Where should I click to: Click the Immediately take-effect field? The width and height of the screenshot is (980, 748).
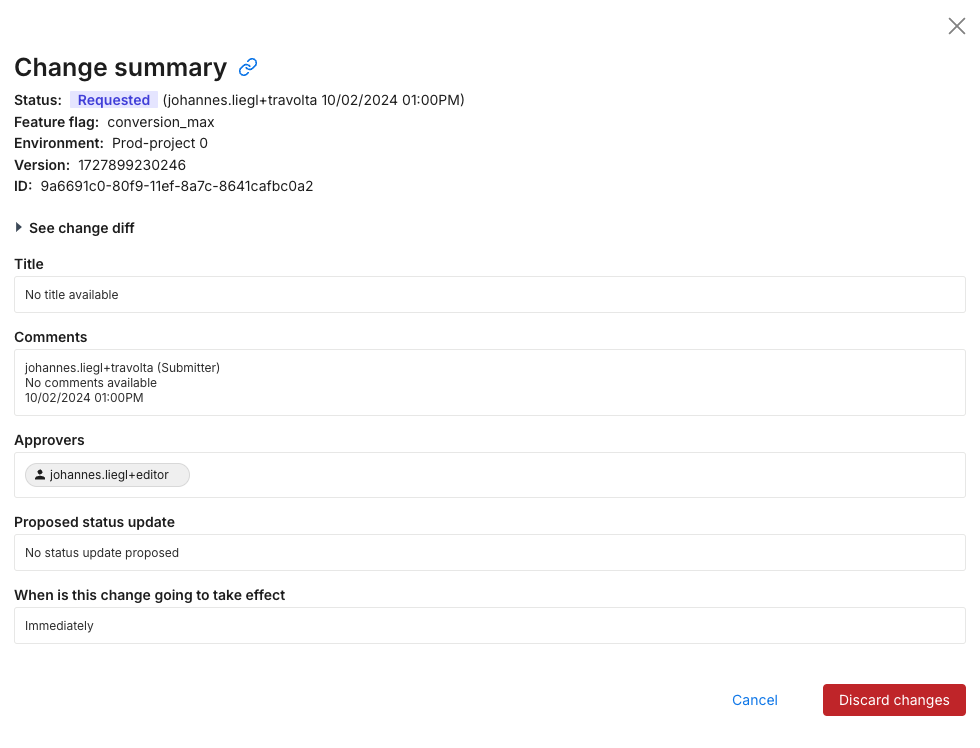[489, 626]
